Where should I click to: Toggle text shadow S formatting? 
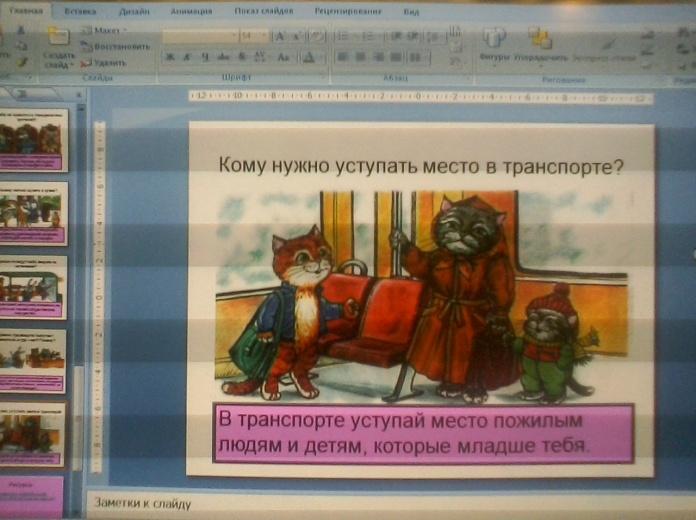click(242, 57)
